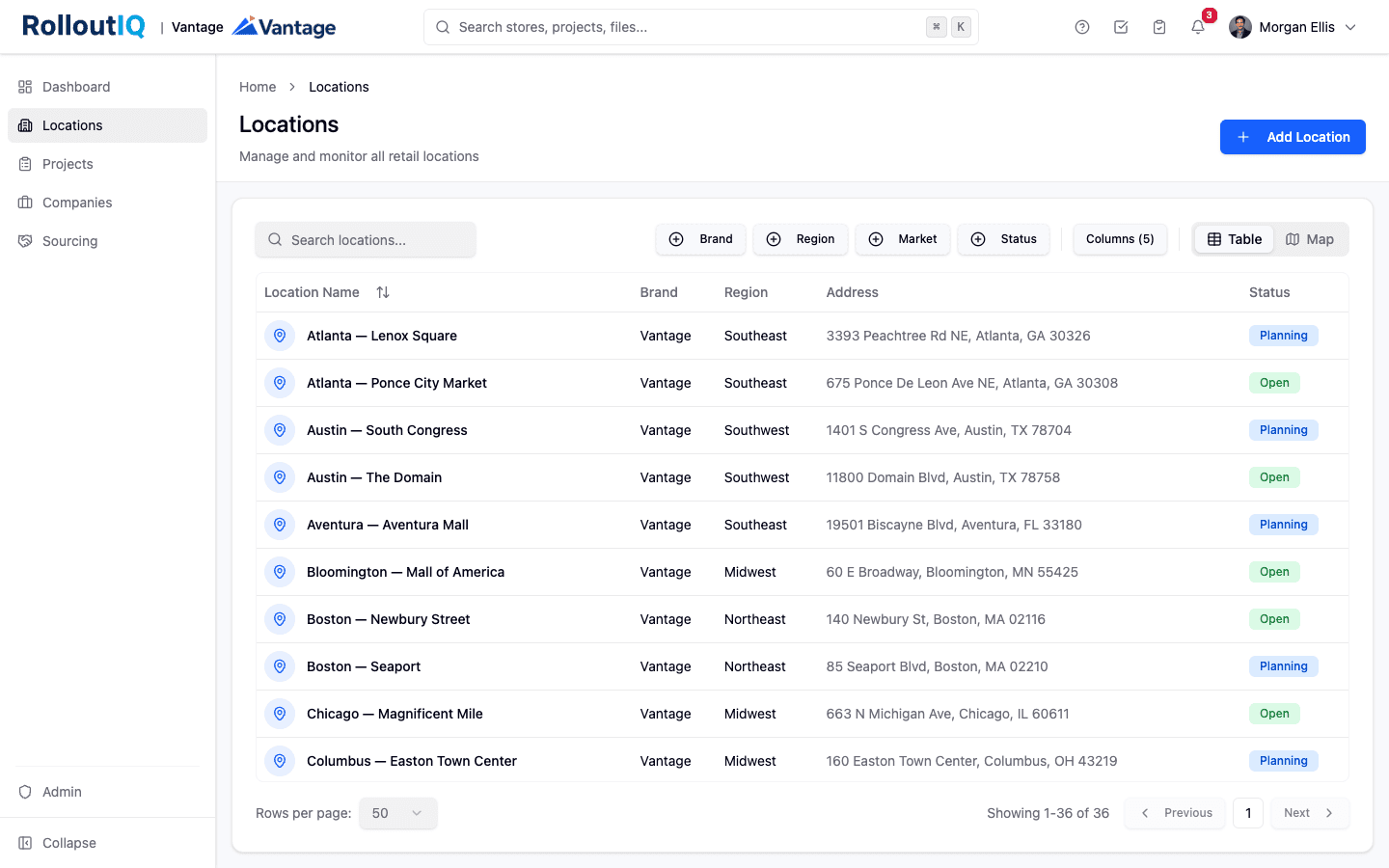Click pin icon for Columbus — Easton Town Center
The height and width of the screenshot is (868, 1389).
[x=280, y=761]
